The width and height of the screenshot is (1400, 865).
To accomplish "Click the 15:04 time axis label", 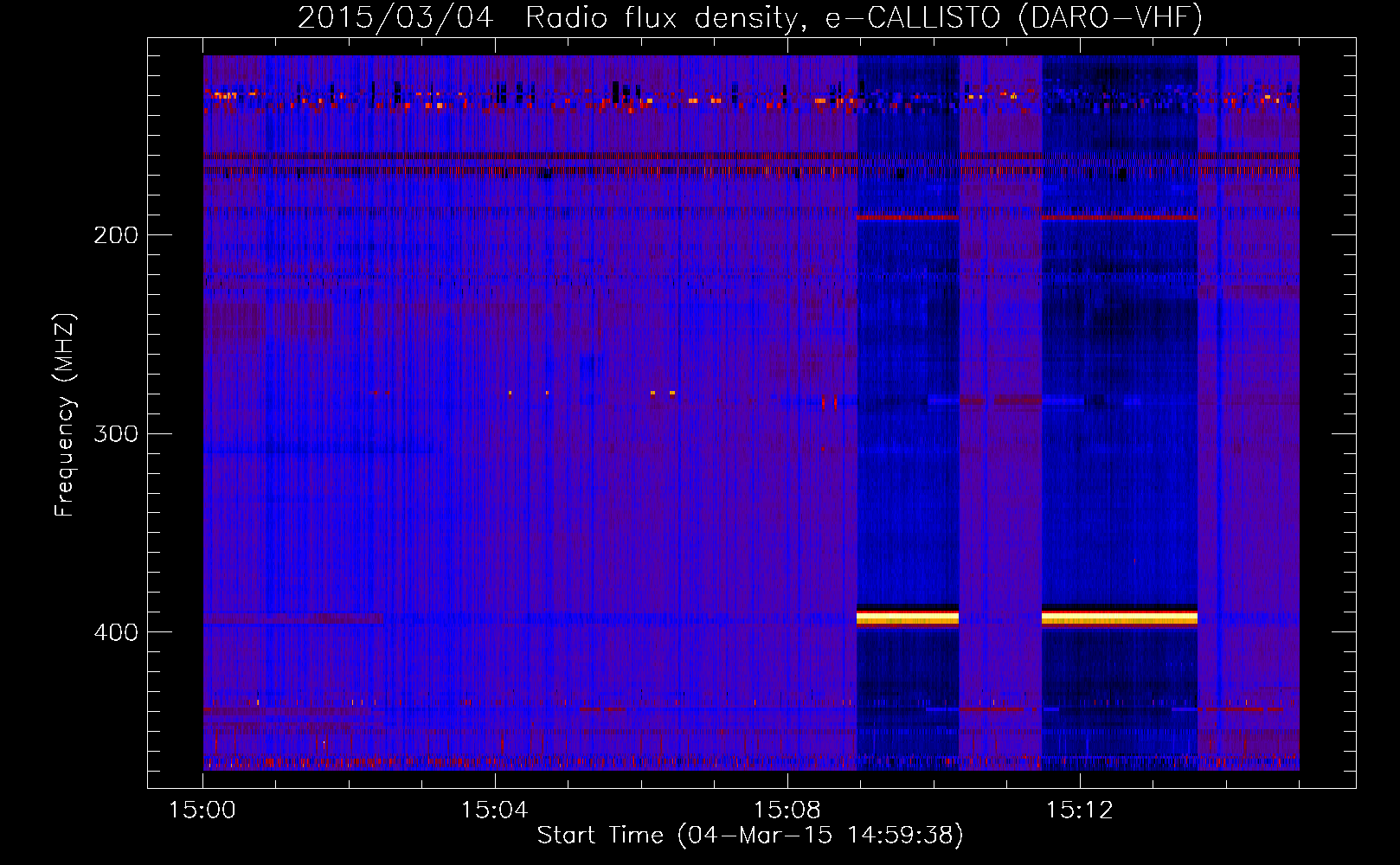I will [494, 811].
